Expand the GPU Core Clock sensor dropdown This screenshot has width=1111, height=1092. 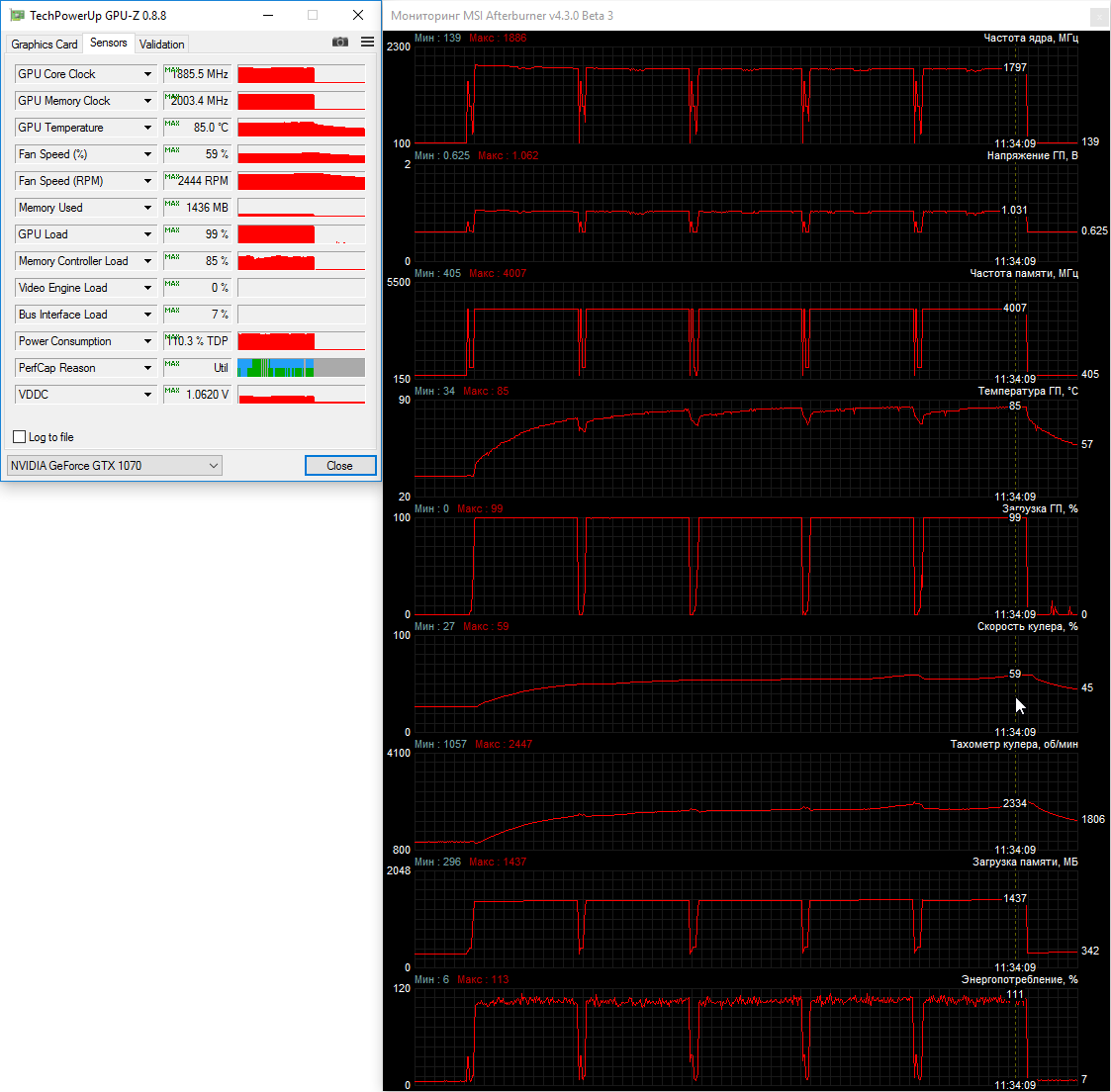(147, 74)
